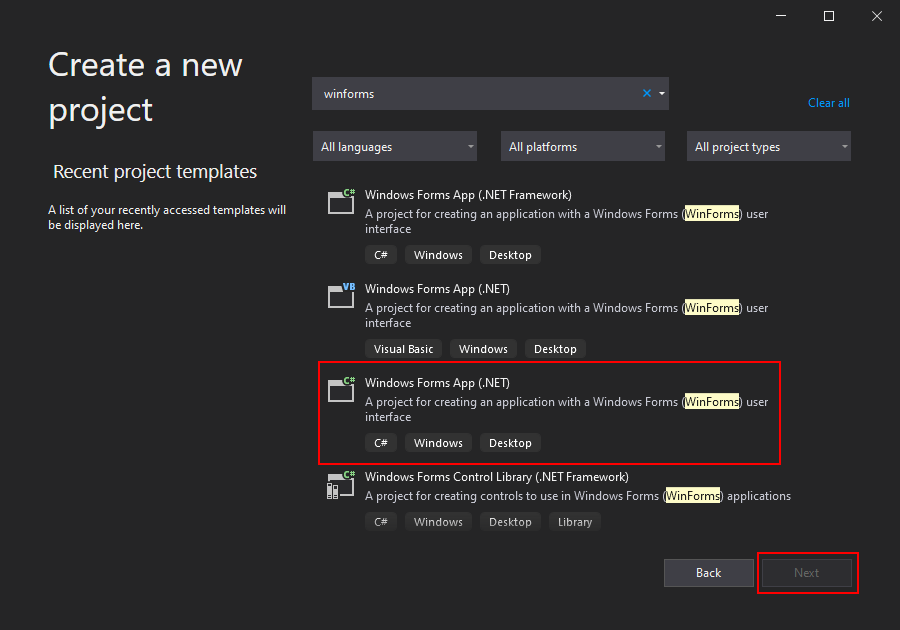Click the Visual Basic Windows Forms App icon
Viewport: 900px width, 630px height.
click(x=341, y=295)
